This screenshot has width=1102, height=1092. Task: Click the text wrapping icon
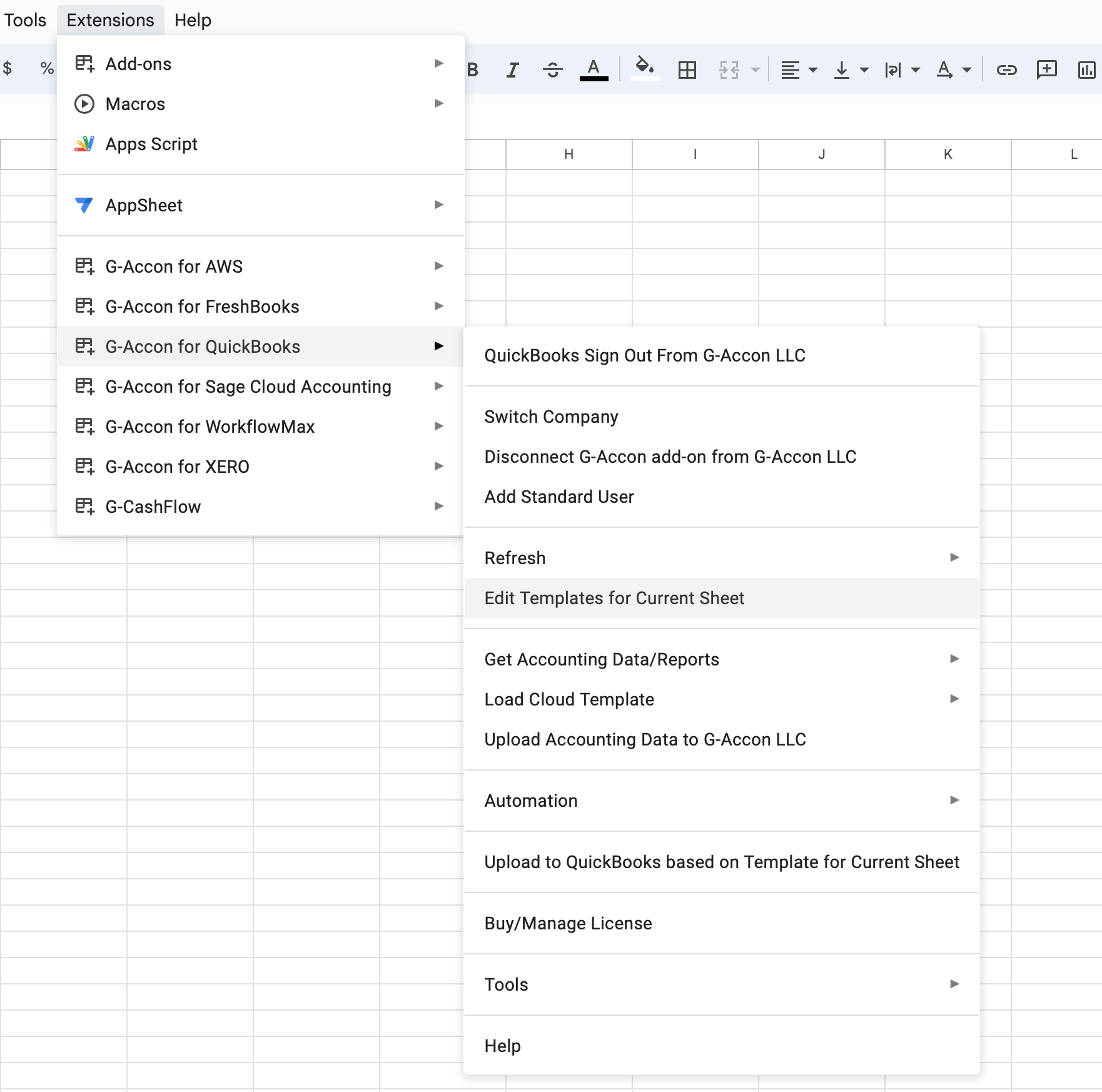(x=893, y=69)
